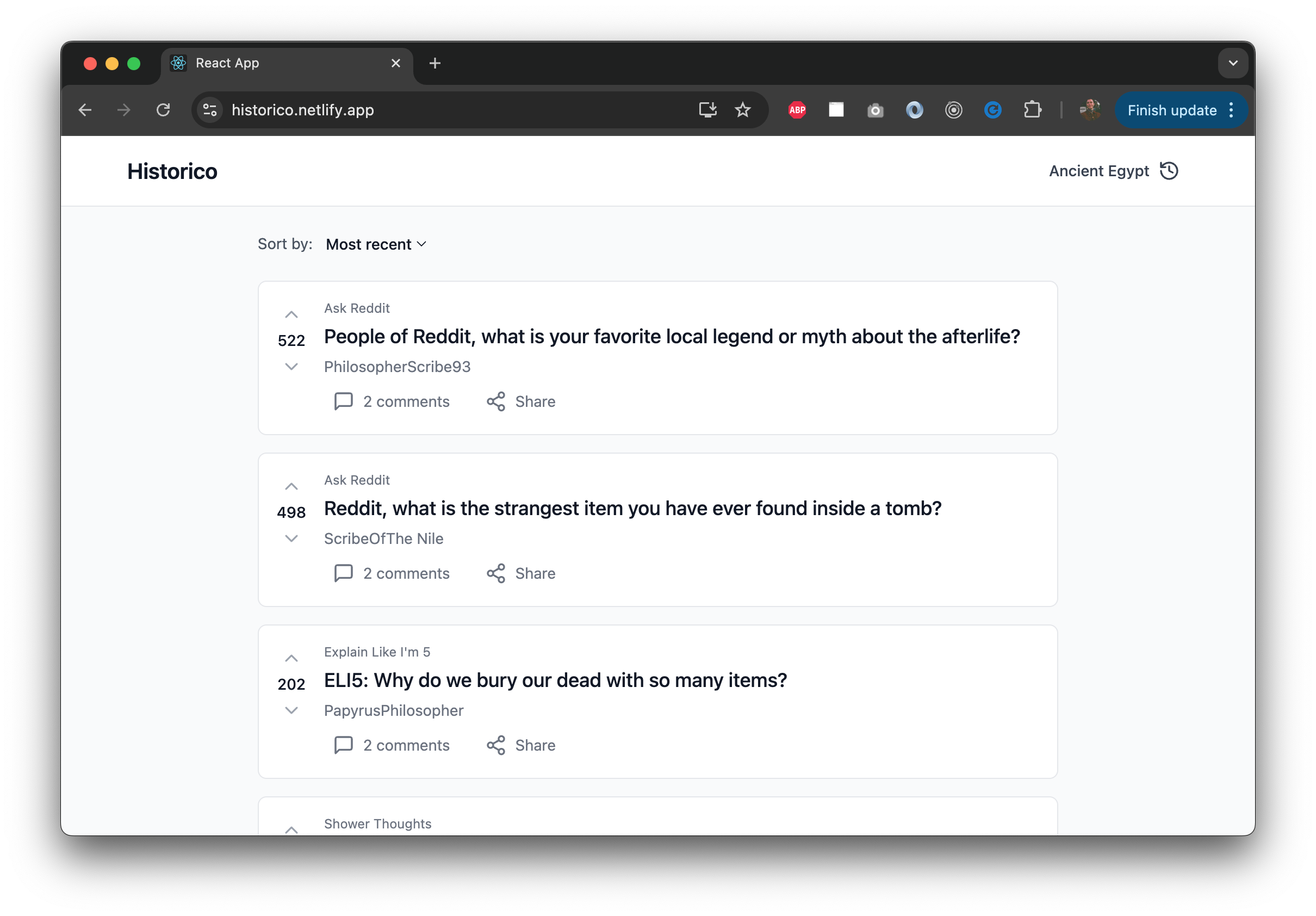1316x916 pixels.
Task: Click the blue C extension icon
Action: 993,110
